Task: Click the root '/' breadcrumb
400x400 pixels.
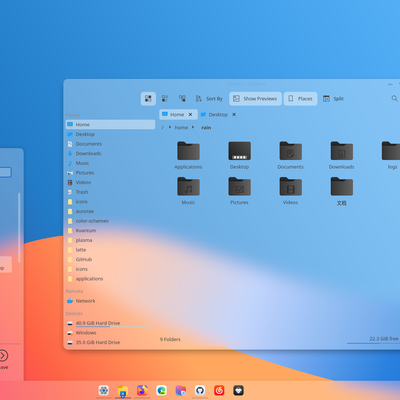Action: click(x=162, y=127)
